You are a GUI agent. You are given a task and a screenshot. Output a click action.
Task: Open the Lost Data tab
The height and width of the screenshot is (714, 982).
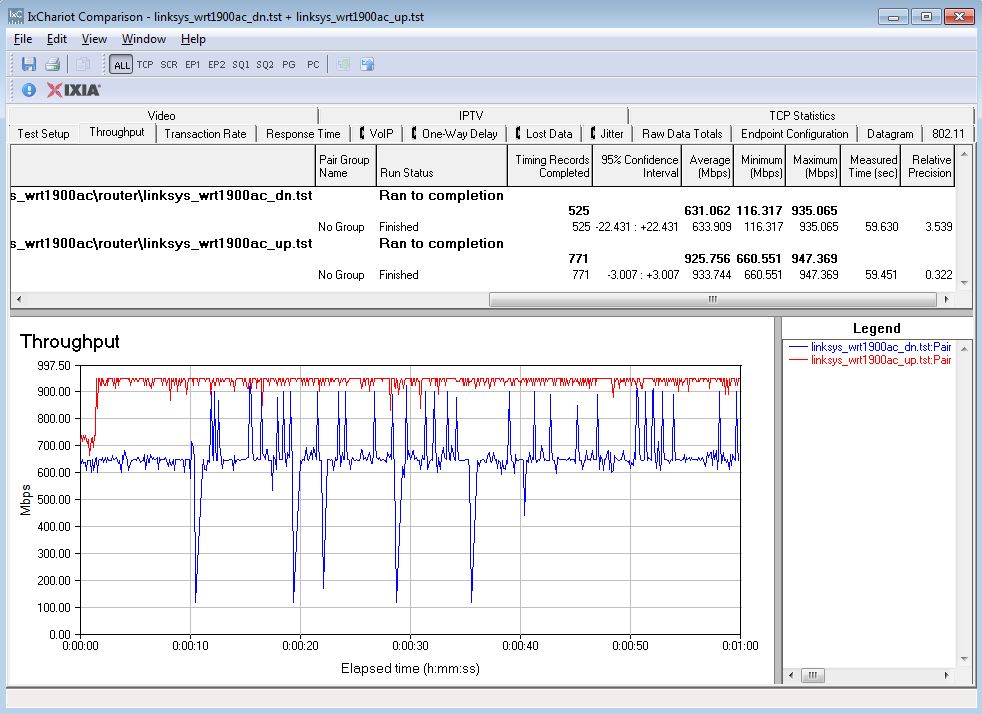point(544,133)
